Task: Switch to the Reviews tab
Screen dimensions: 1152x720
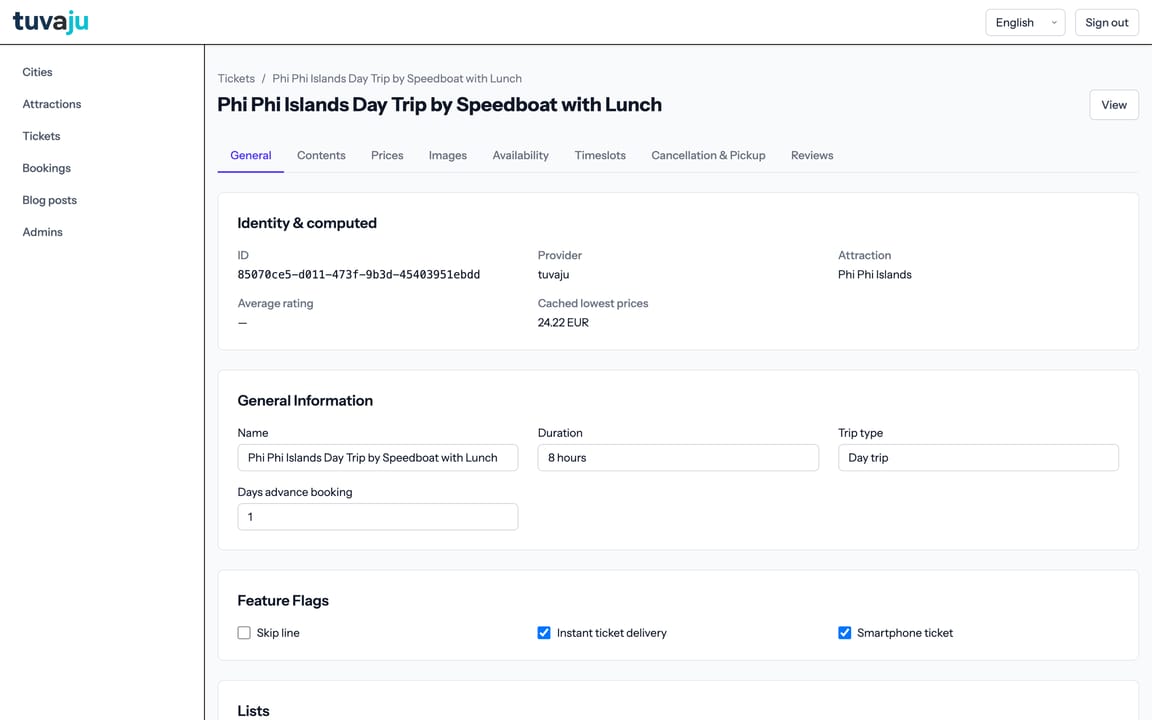Action: (x=812, y=156)
